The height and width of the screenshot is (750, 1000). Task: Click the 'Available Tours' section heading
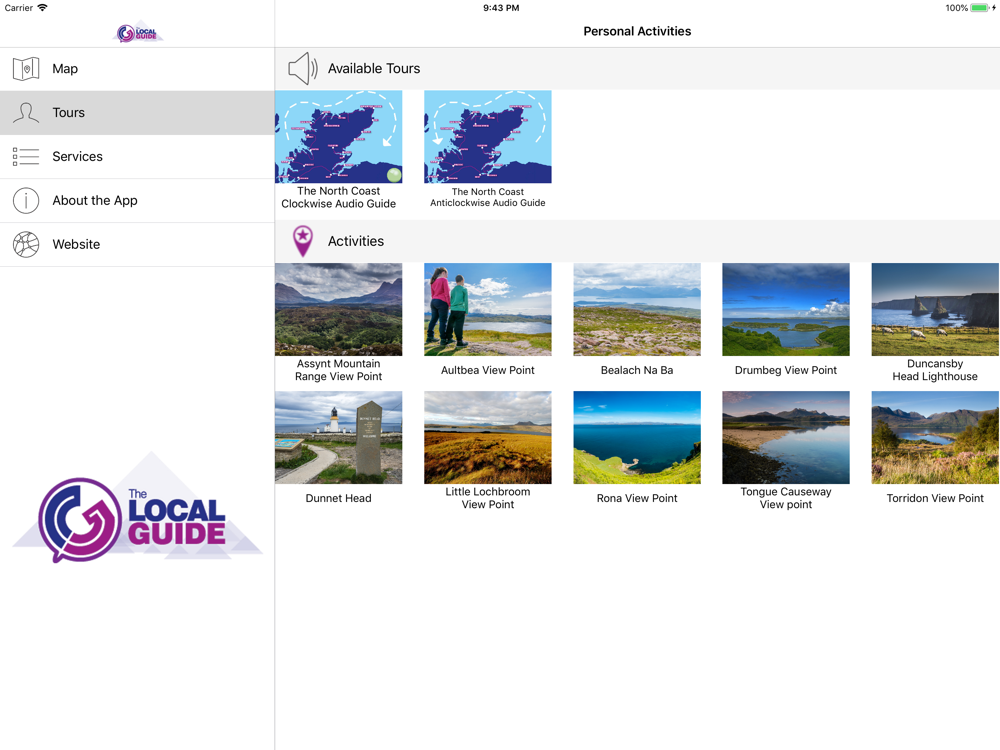[374, 68]
